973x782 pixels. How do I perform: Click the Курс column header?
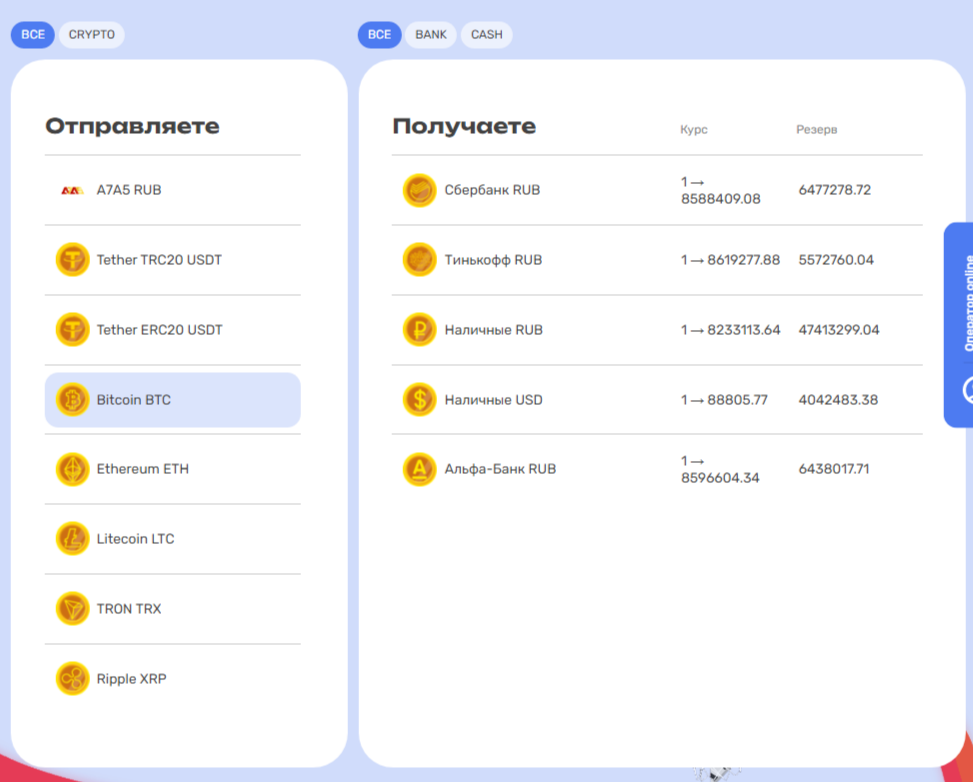(x=694, y=130)
